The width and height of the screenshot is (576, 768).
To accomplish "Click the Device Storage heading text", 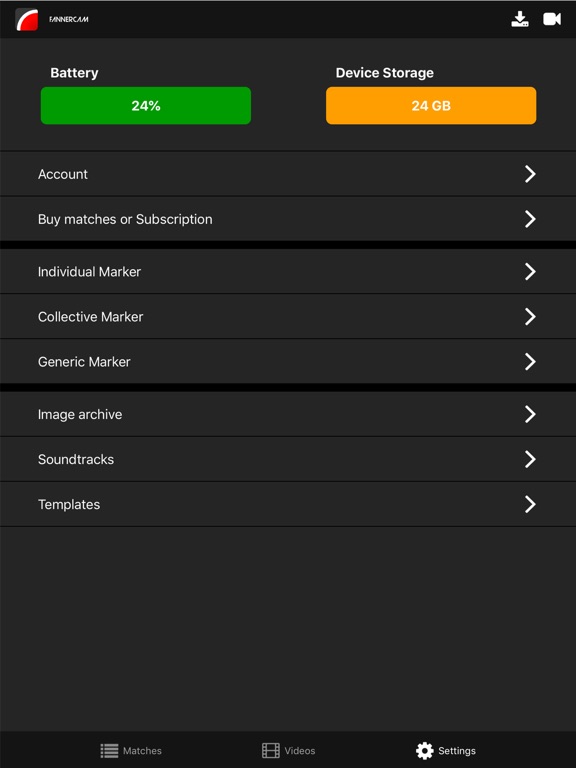I will coord(384,73).
